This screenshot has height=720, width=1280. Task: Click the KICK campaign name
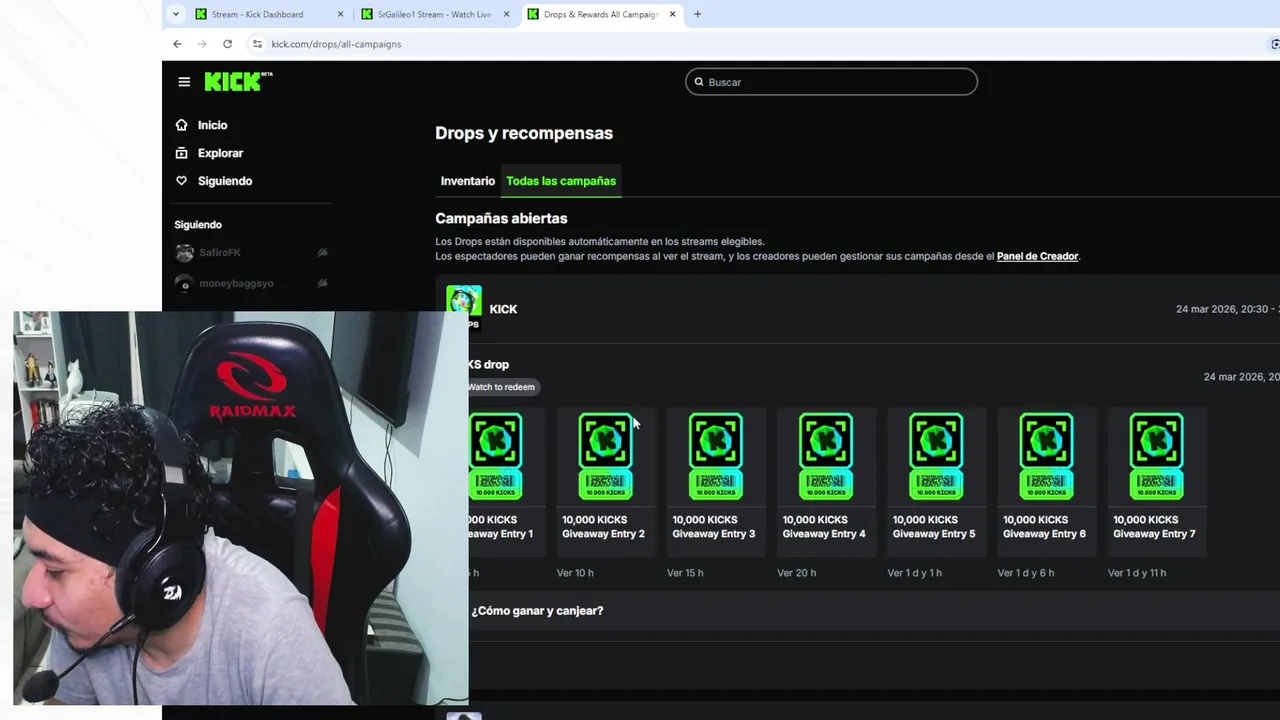tap(503, 309)
